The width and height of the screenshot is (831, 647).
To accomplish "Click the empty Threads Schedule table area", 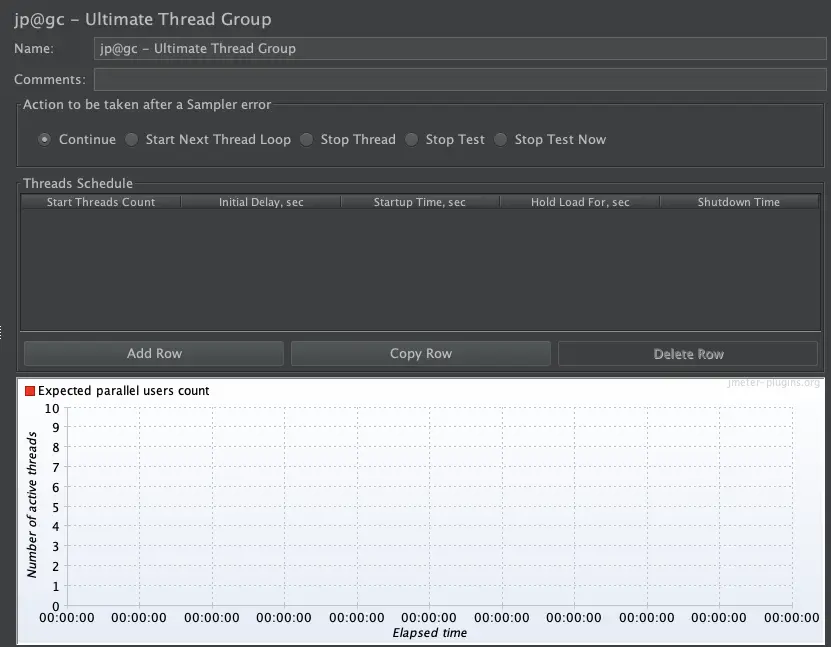I will (x=420, y=270).
